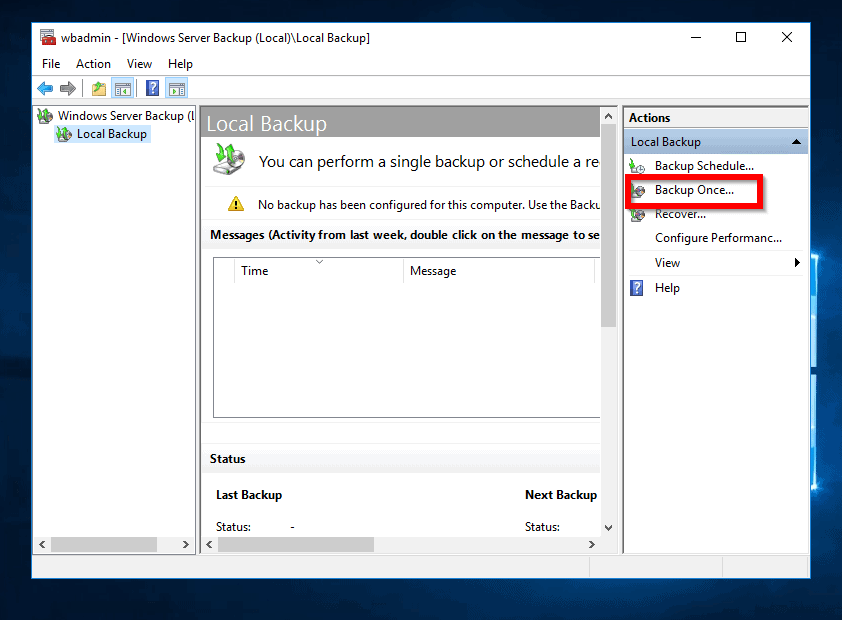Image resolution: width=842 pixels, height=620 pixels.
Task: Open Configure Performance settings action
Action: point(717,238)
